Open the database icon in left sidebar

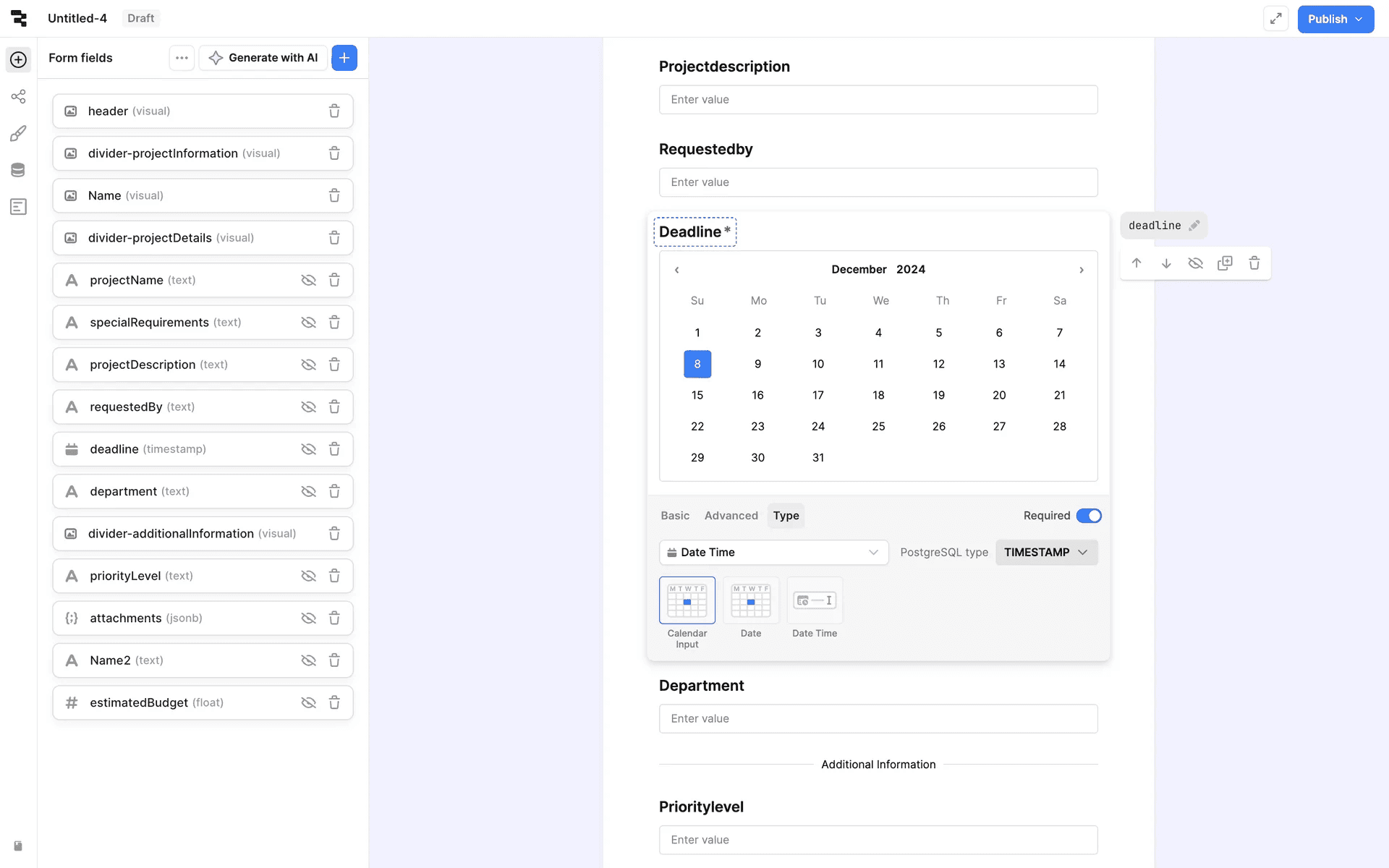point(18,170)
